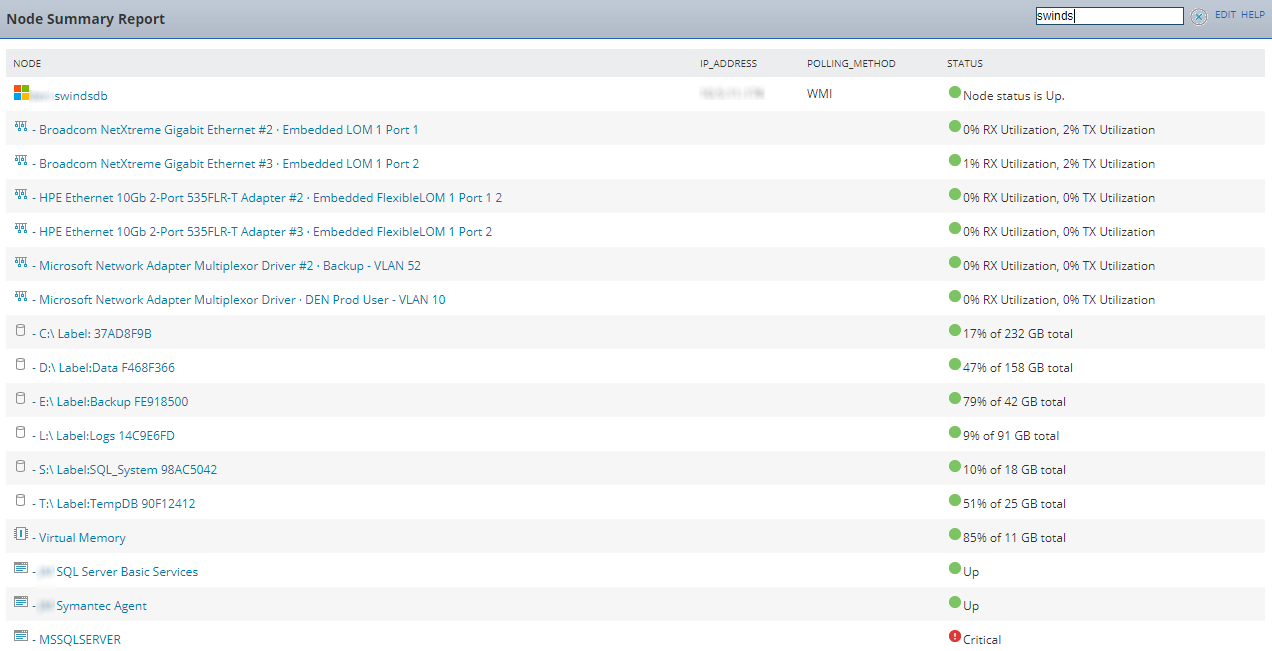This screenshot has height=651, width=1272.
Task: Open S:\ Label:SQL_System 98AC5042 volume link
Action: pyautogui.click(x=128, y=470)
